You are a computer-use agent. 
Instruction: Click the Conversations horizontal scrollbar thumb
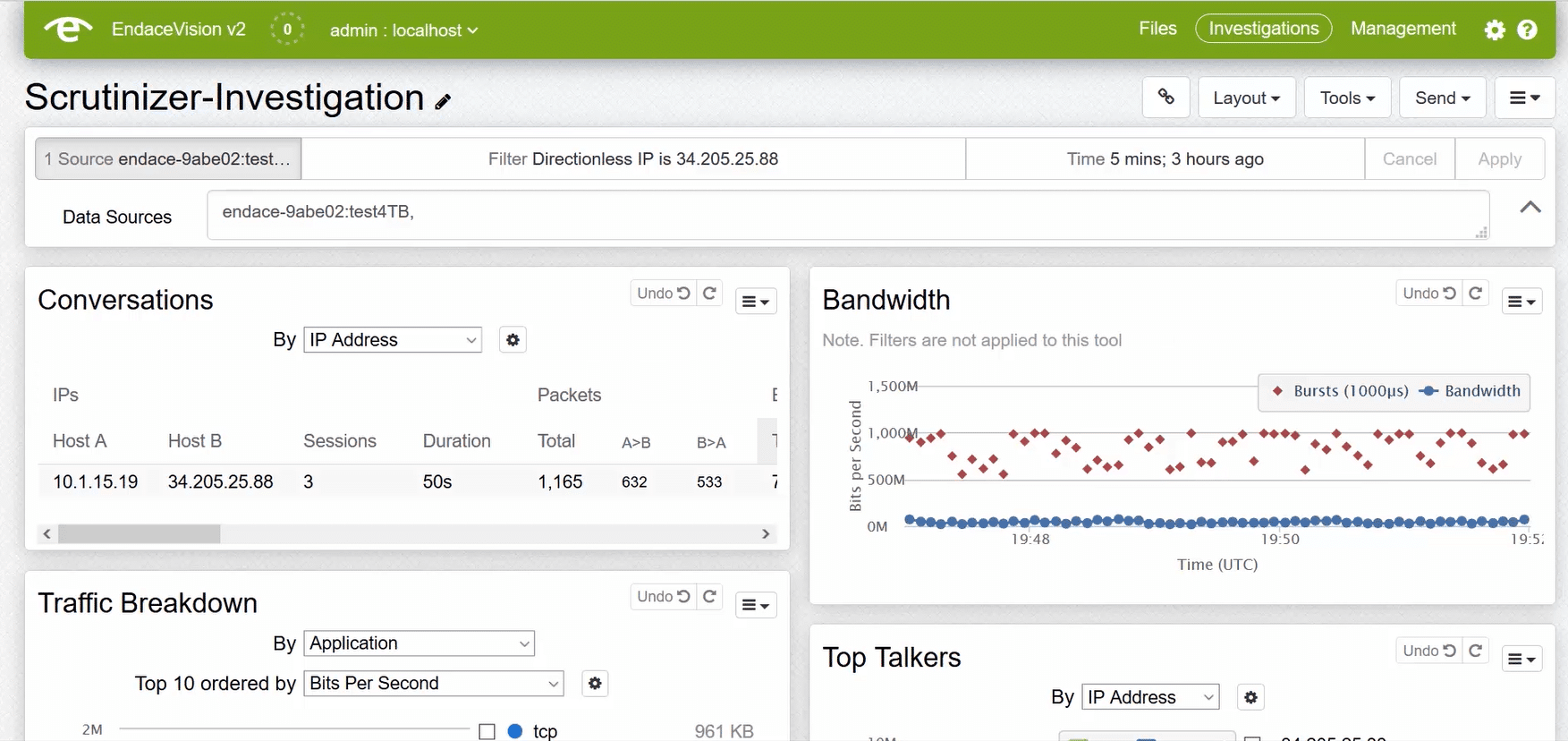click(139, 534)
